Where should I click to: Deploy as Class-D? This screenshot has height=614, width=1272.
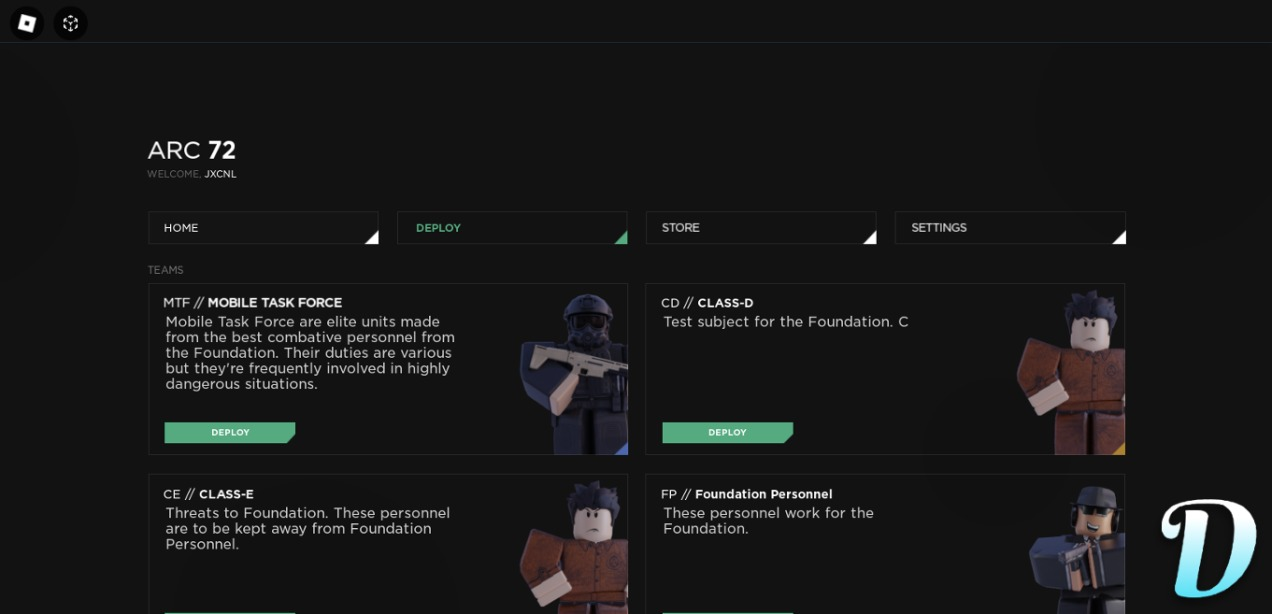[x=727, y=432]
